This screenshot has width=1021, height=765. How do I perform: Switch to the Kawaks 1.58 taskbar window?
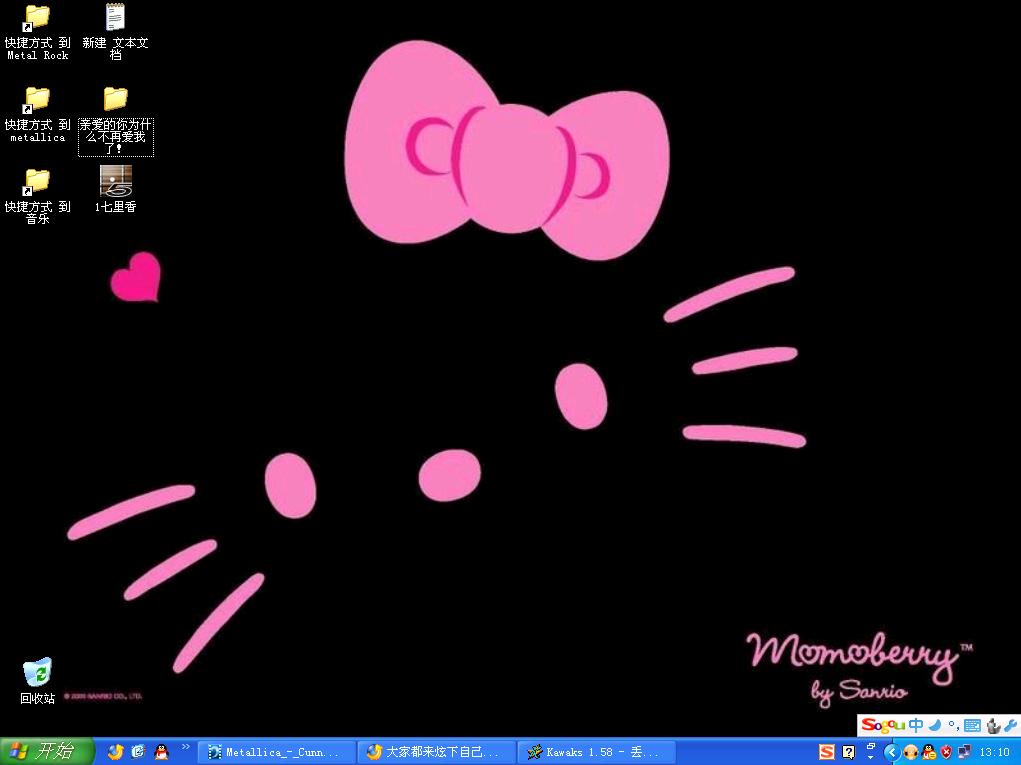597,752
